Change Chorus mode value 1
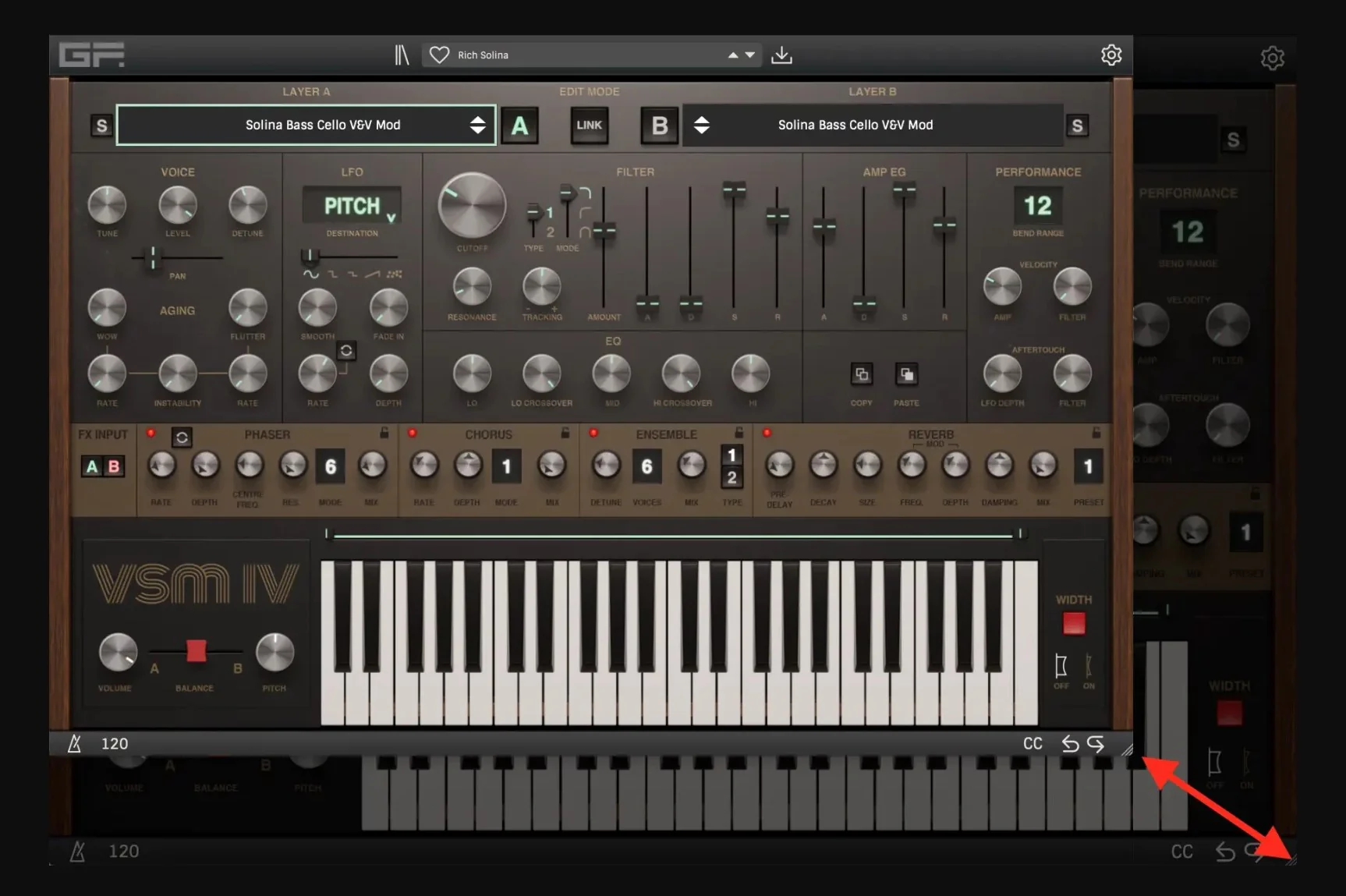The width and height of the screenshot is (1346, 896). point(506,466)
